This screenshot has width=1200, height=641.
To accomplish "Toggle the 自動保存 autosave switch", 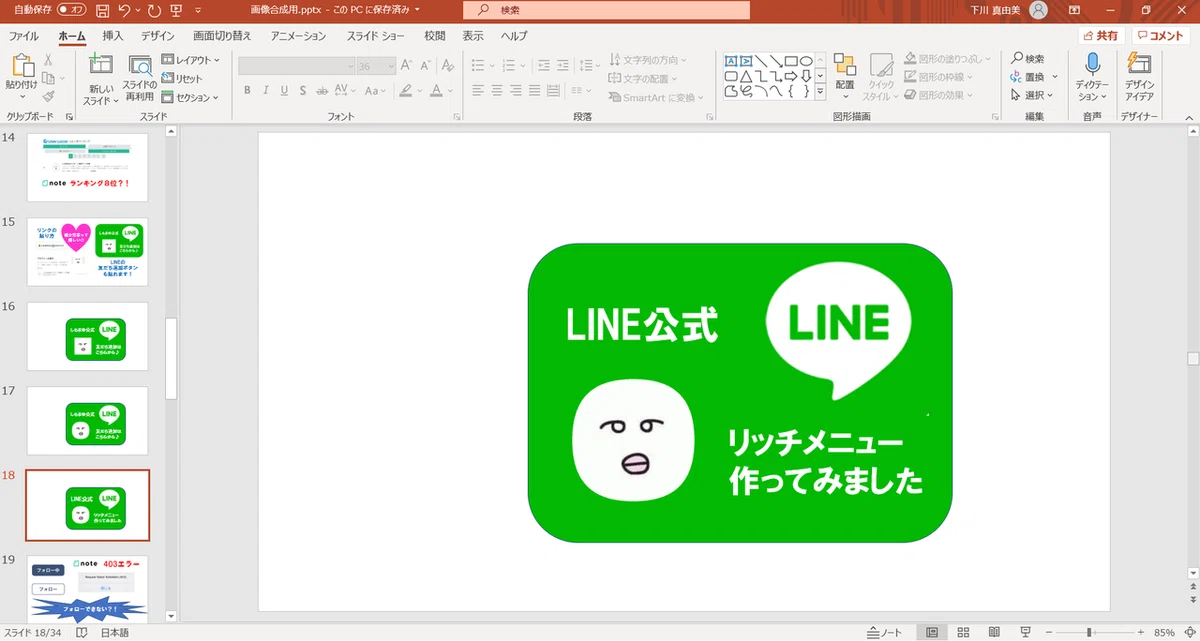I will (71, 9).
